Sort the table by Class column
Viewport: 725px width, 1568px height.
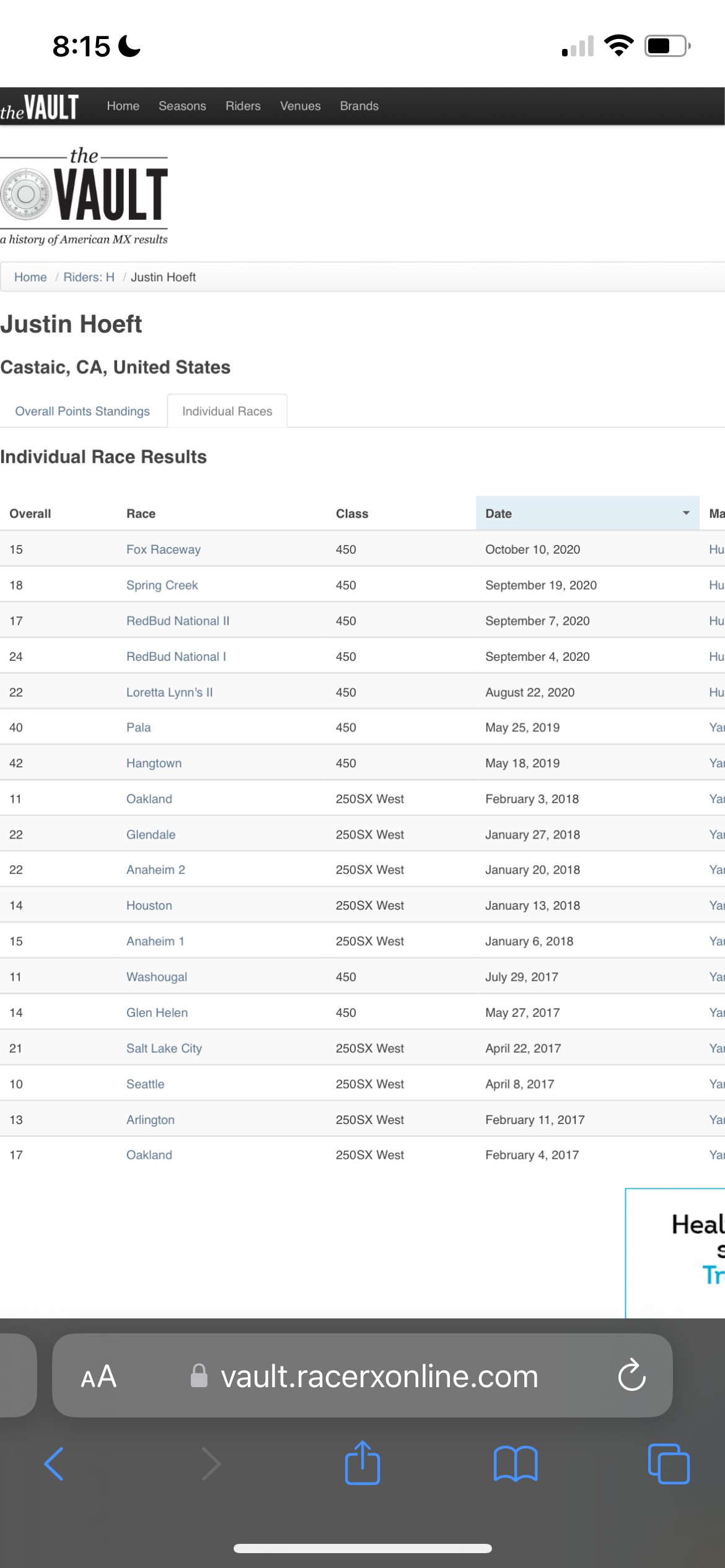[352, 513]
